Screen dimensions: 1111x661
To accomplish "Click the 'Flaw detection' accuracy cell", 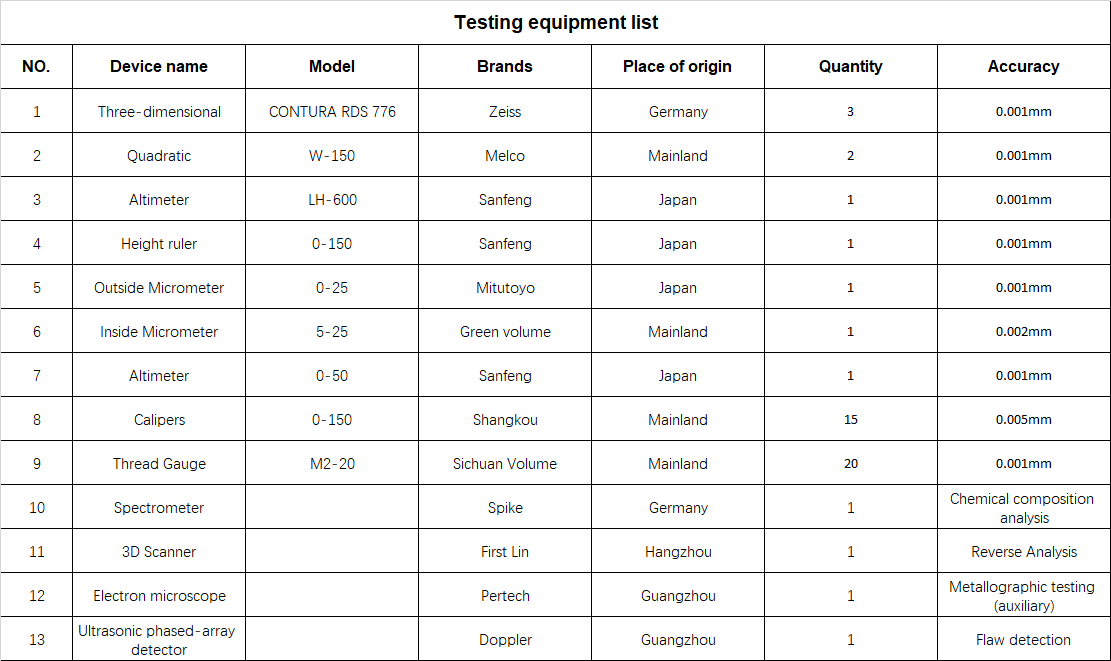I will click(1024, 639).
